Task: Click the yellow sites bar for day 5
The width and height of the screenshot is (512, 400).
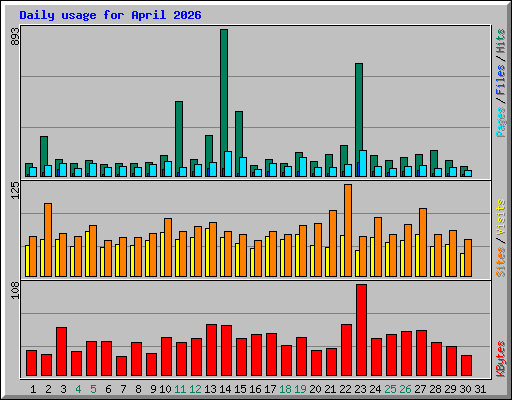Action: click(x=87, y=254)
